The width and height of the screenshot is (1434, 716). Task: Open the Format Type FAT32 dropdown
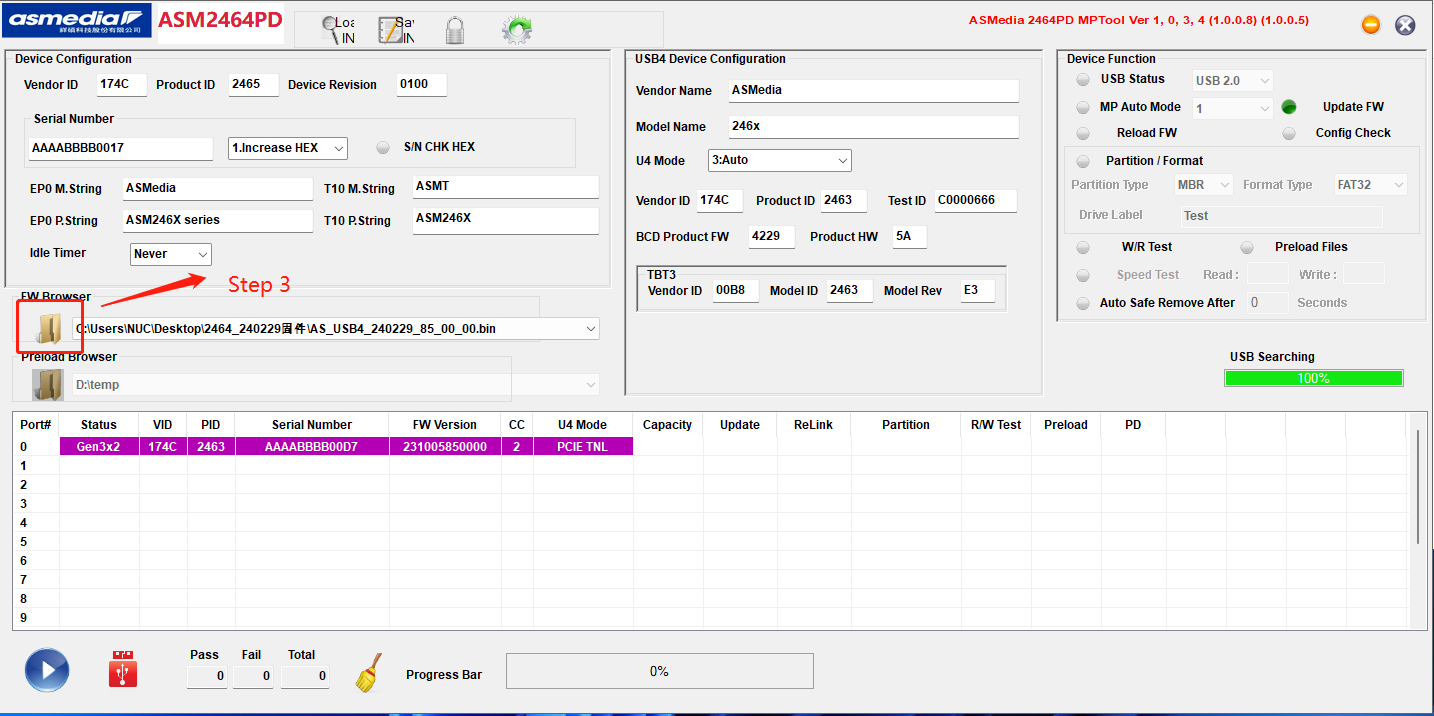point(1371,185)
